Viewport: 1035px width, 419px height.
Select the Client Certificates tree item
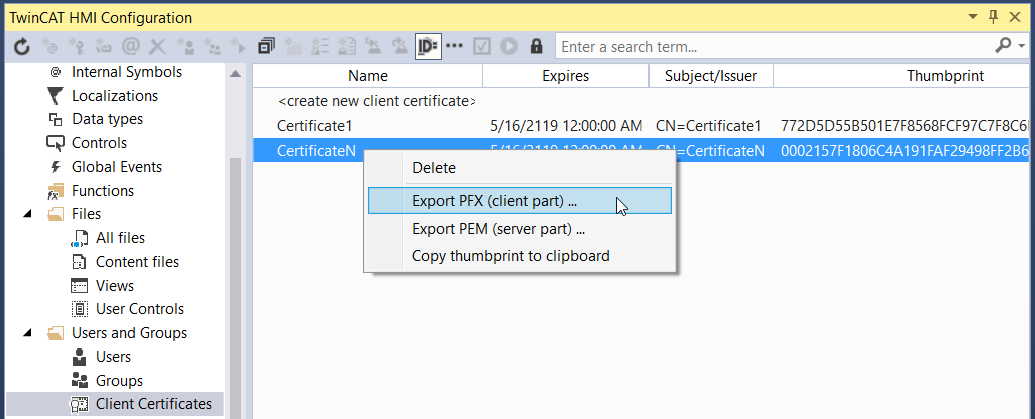(154, 404)
